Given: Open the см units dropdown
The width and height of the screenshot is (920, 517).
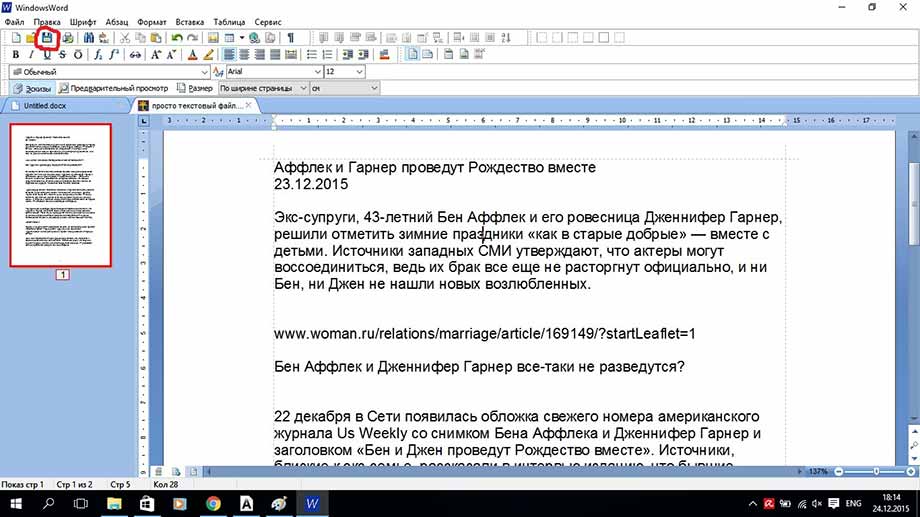Looking at the screenshot, I should click(374, 88).
